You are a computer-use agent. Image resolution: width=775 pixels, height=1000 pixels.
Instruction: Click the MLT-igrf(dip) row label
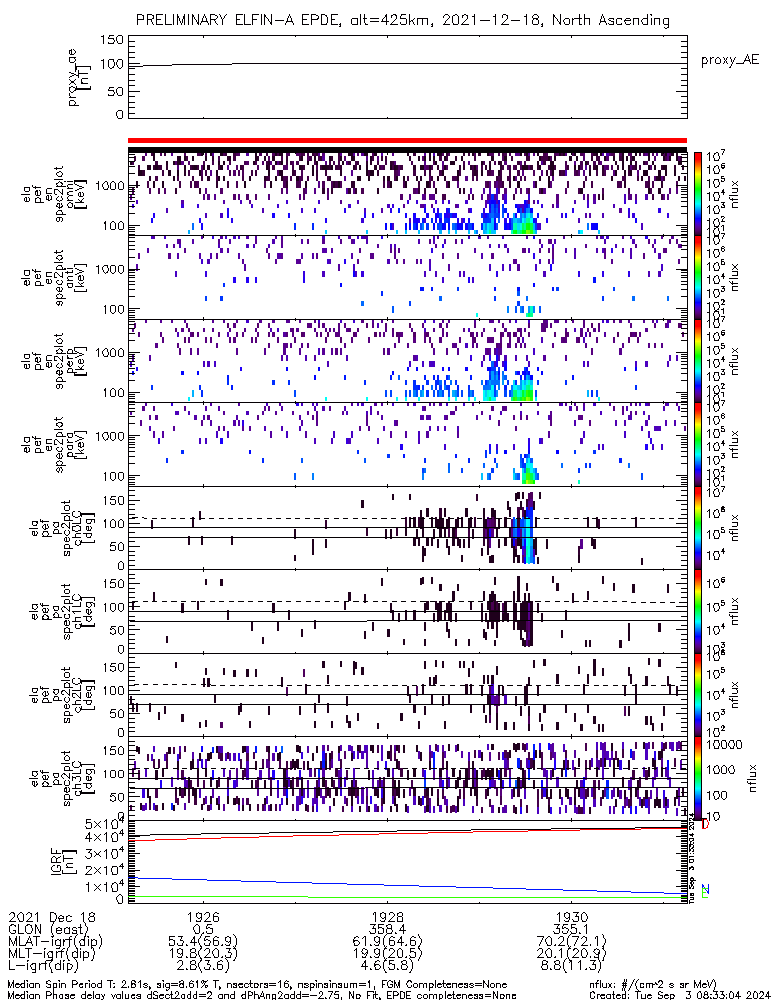[51, 953]
